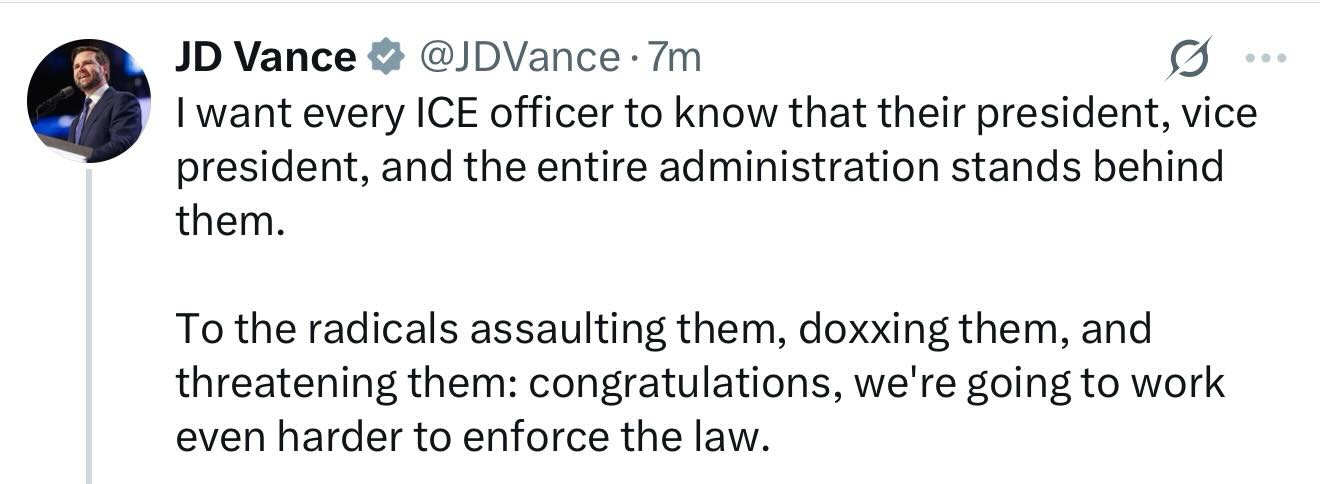Open the @JDVance handle link

(518, 58)
